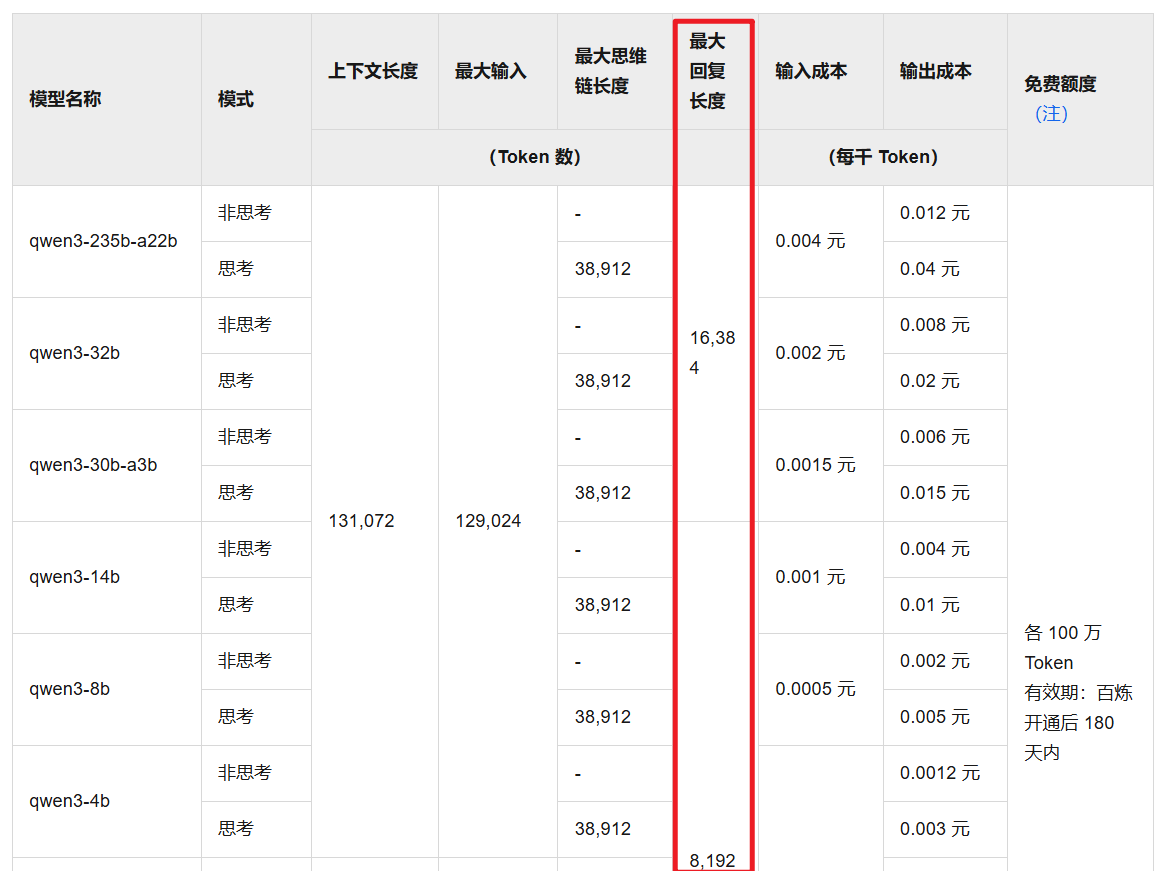Click the 131,072 context length value
Screen dimensions: 1164x871
pos(362,521)
